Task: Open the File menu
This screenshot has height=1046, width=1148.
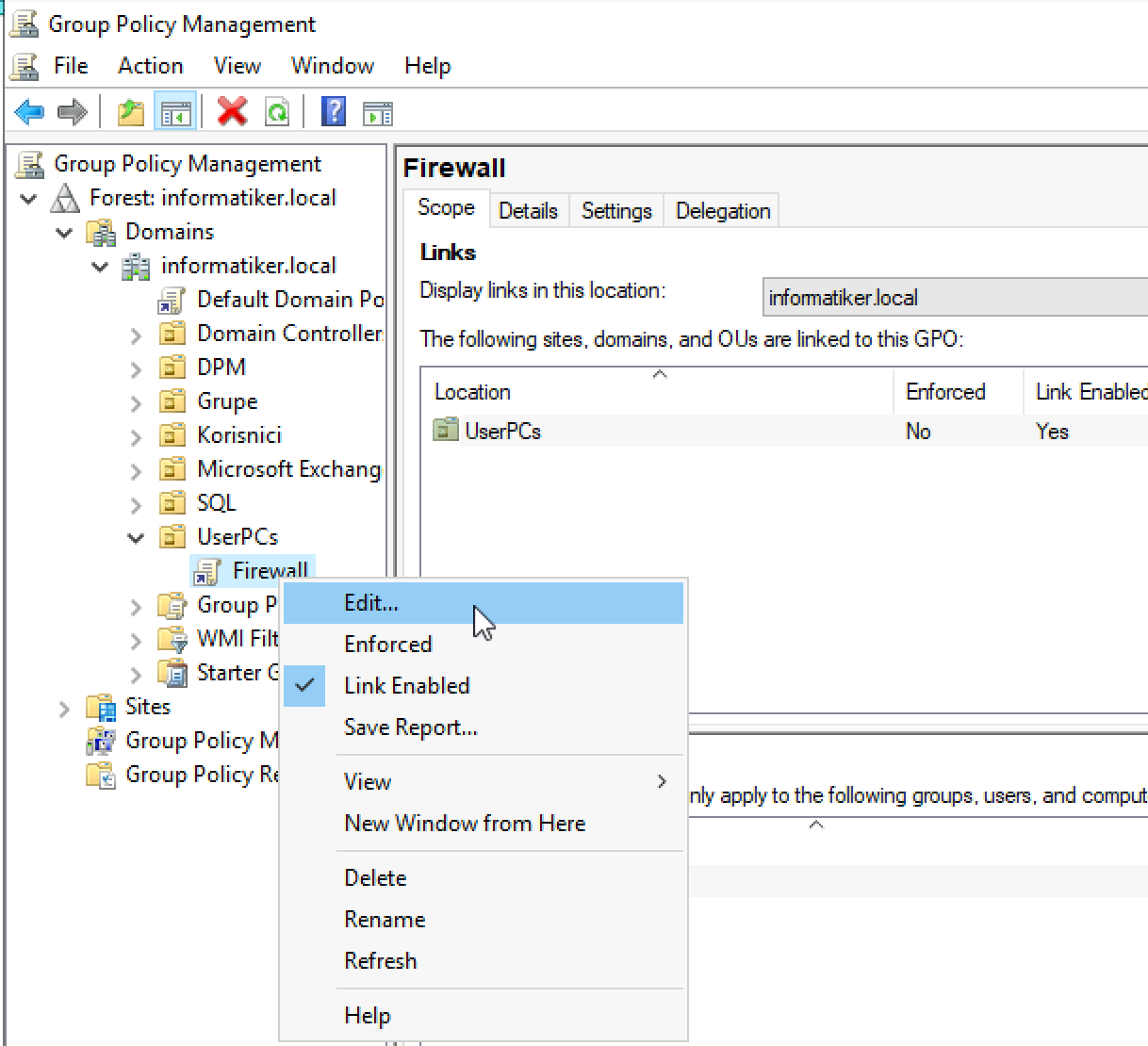Action: 71,66
